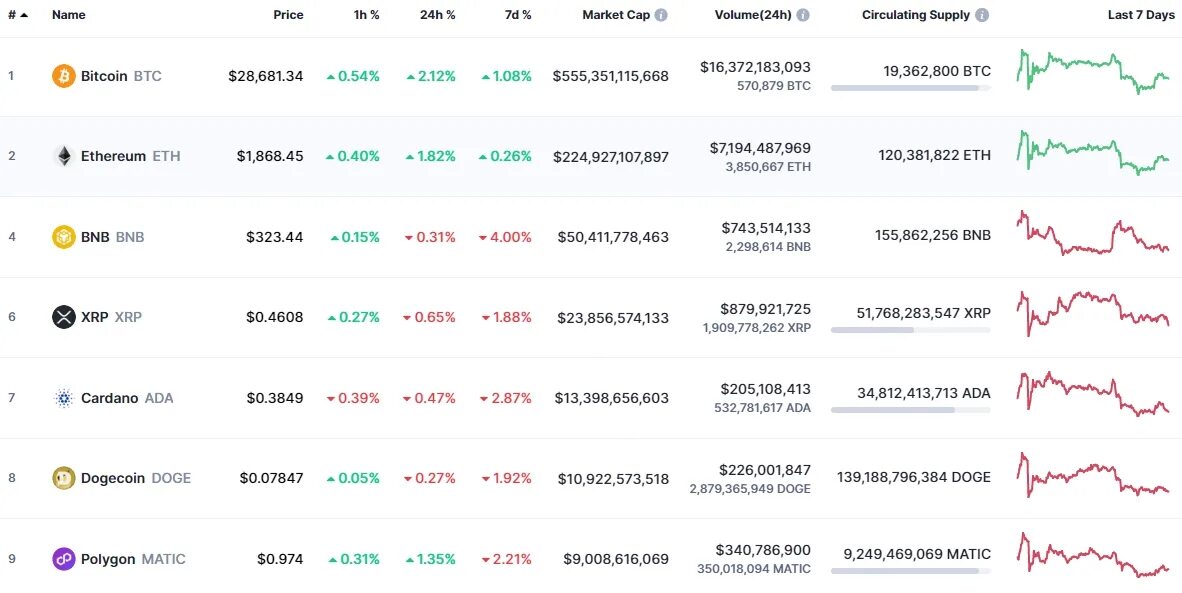Click the Circulating Supply info icon
This screenshot has width=1182, height=593.
tap(982, 16)
